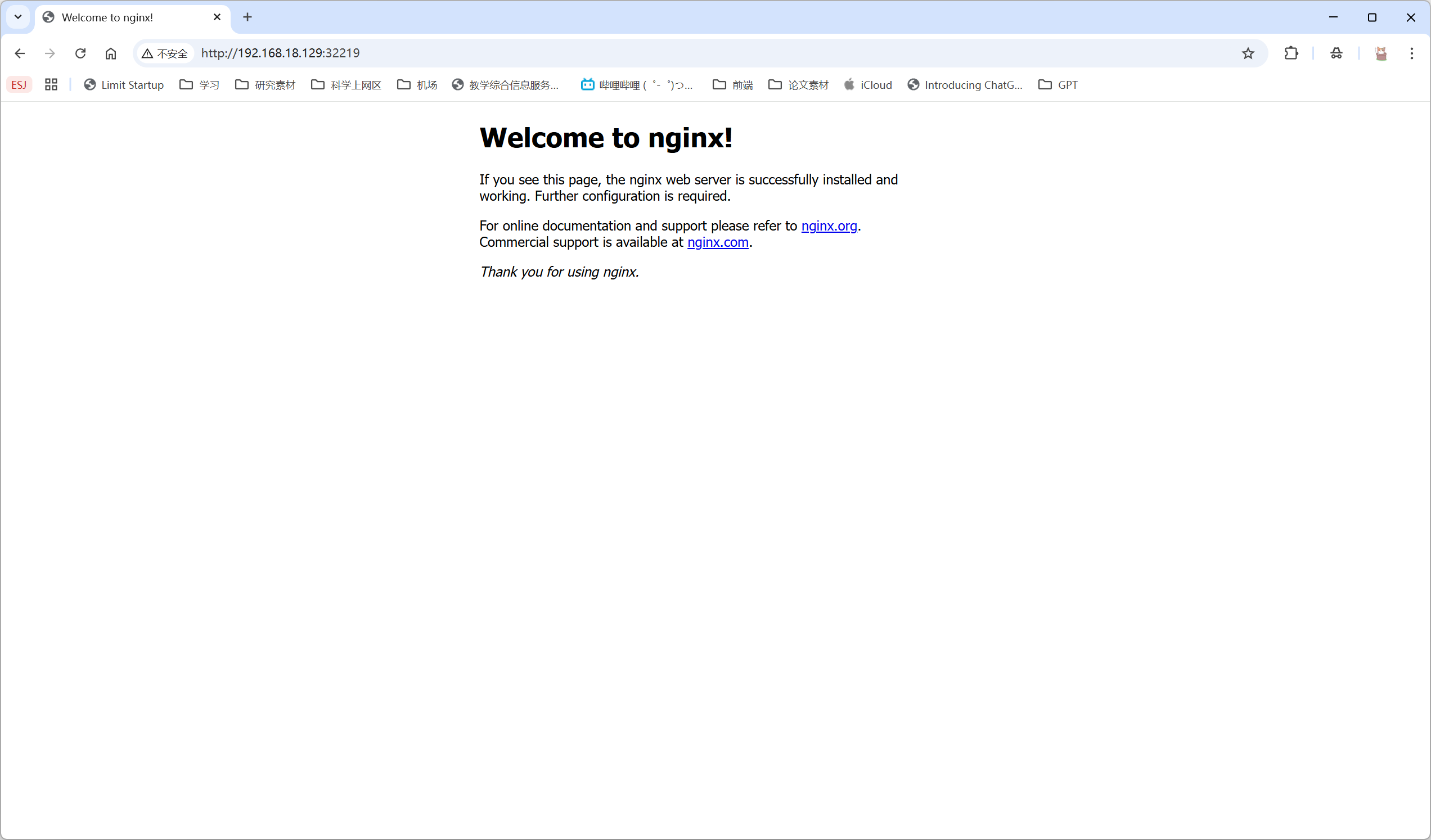Follow the nginx.com commercial support link
Viewport: 1431px width, 840px height.
click(x=718, y=242)
